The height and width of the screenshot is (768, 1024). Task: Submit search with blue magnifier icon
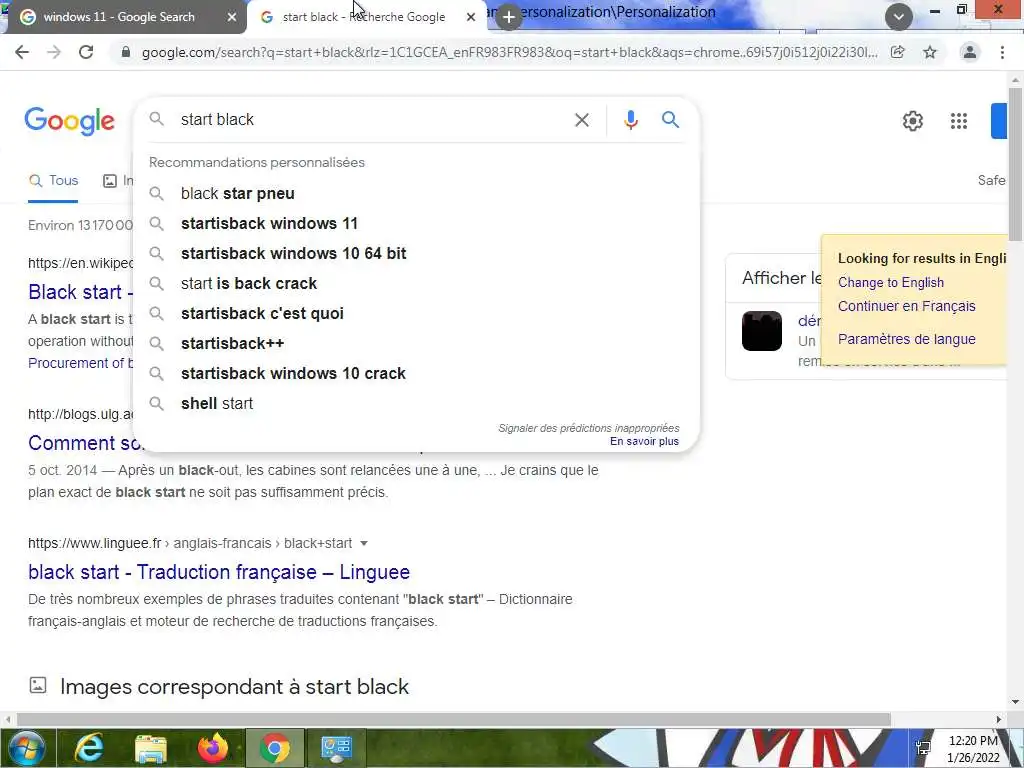tap(670, 120)
